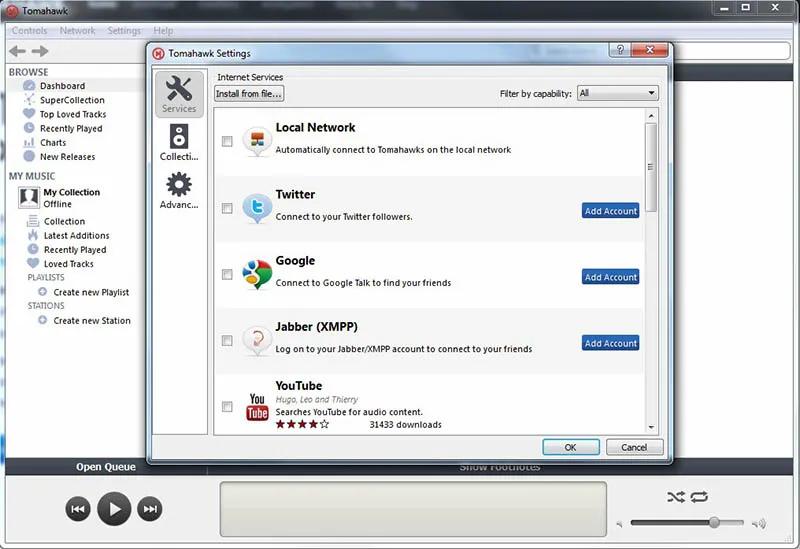Skip to the next track
The image size is (800, 549).
coord(150,509)
